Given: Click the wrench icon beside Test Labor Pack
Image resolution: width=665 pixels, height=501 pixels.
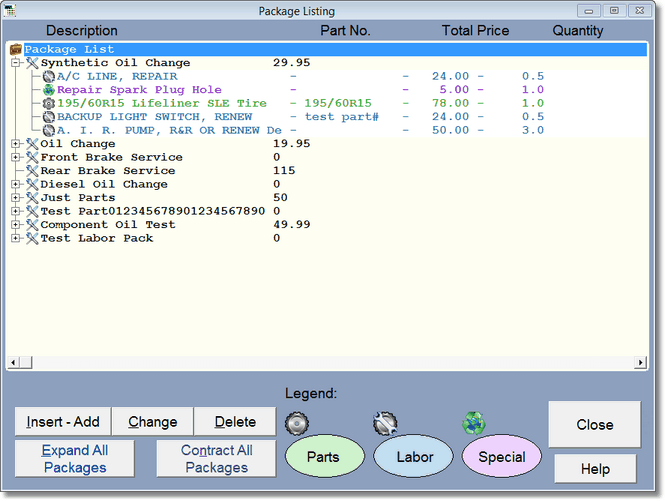Looking at the screenshot, I should 32,238.
